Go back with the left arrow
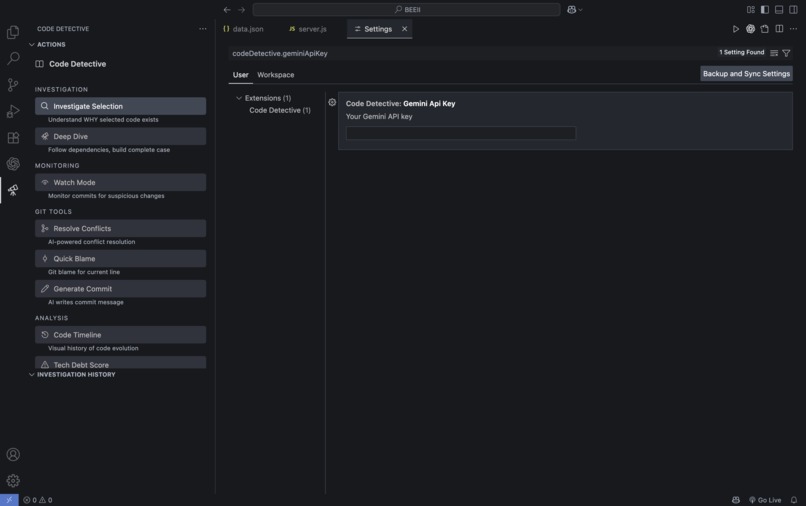This screenshot has height=506, width=806. 227,9
